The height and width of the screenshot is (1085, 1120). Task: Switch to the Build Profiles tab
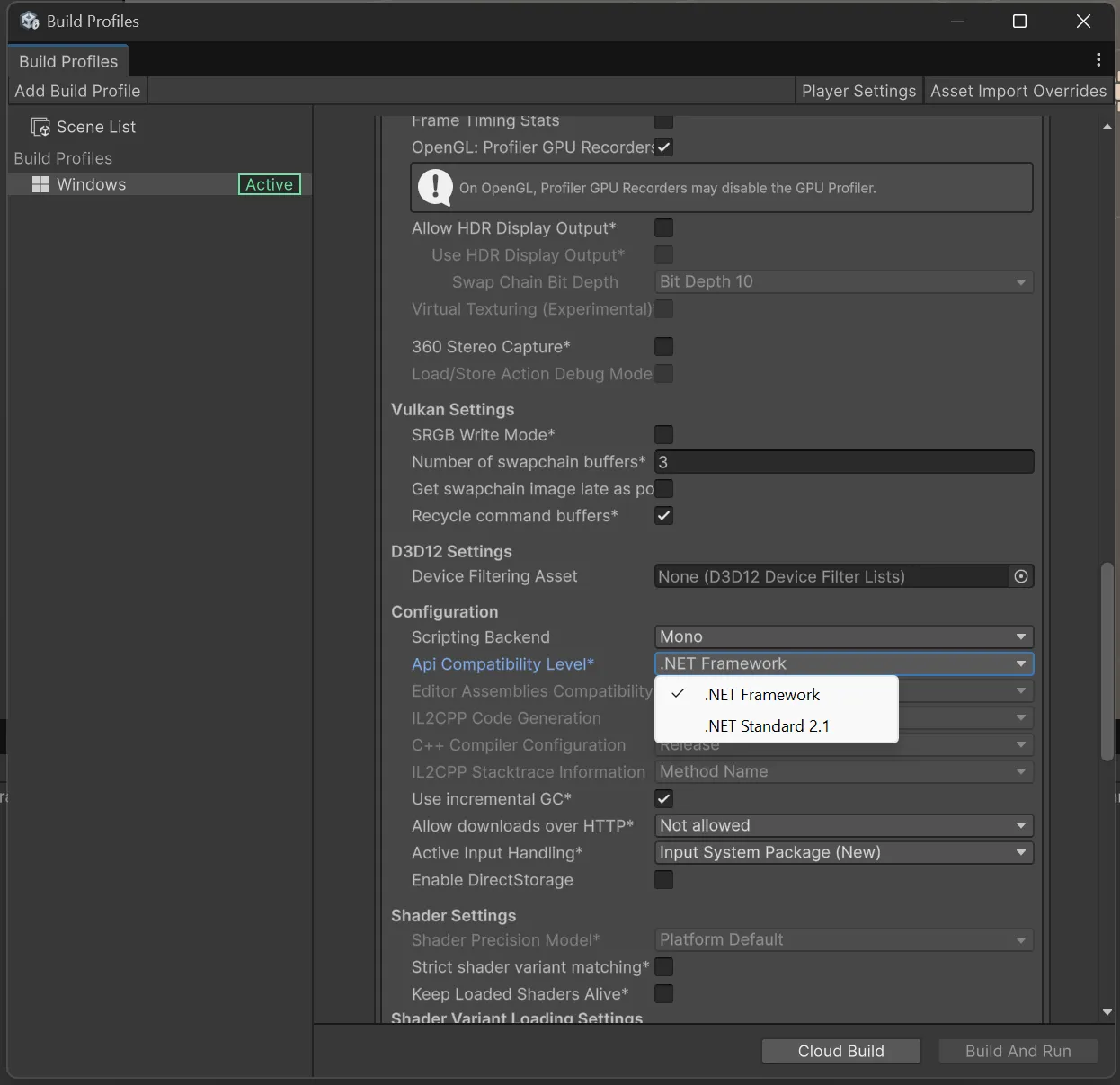click(68, 61)
